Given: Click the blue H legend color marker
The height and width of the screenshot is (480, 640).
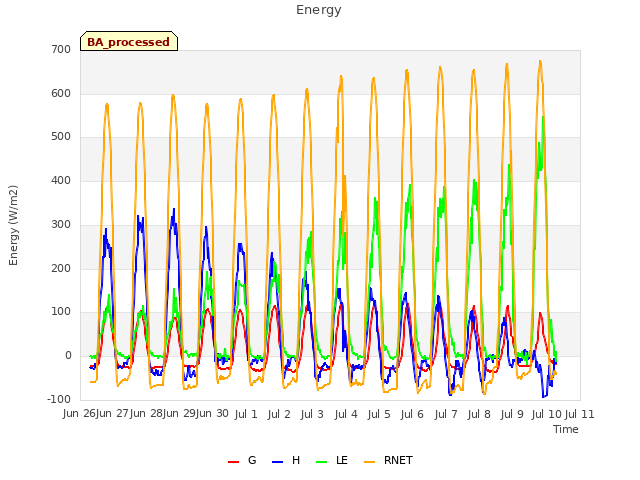Looking at the screenshot, I should coord(277,462).
